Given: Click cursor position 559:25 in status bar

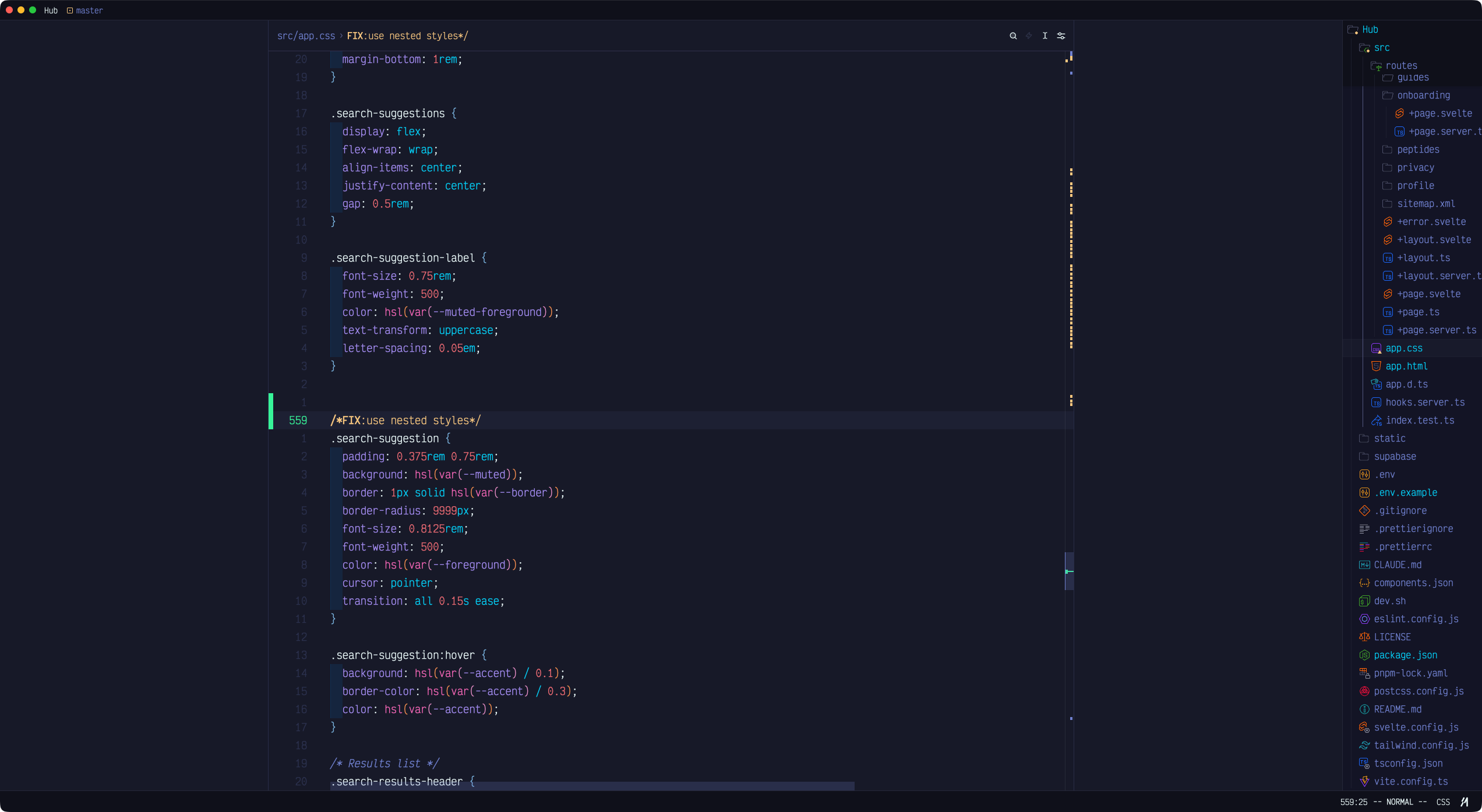Looking at the screenshot, I should tap(1353, 802).
